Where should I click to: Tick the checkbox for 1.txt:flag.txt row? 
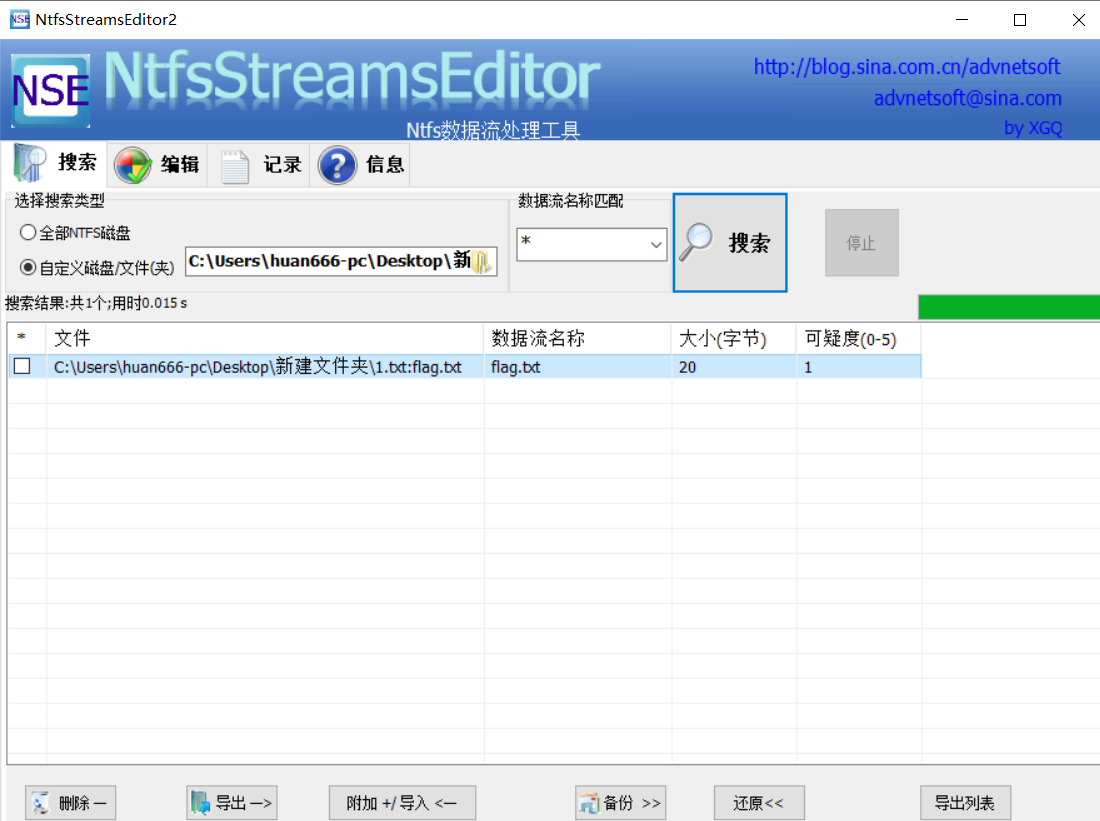(x=22, y=366)
